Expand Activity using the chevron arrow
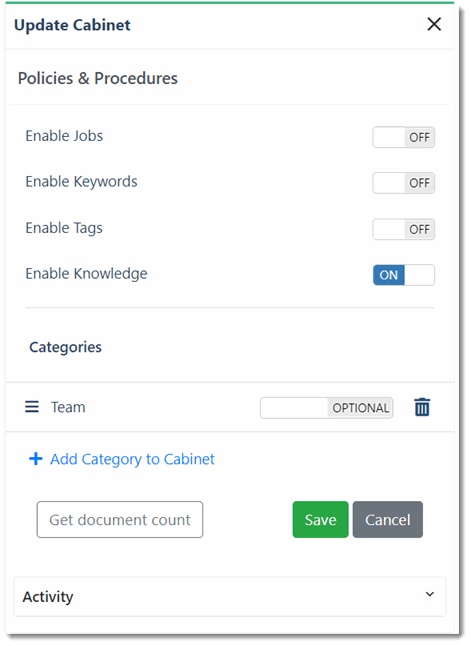This screenshot has width=471, height=646. click(430, 594)
